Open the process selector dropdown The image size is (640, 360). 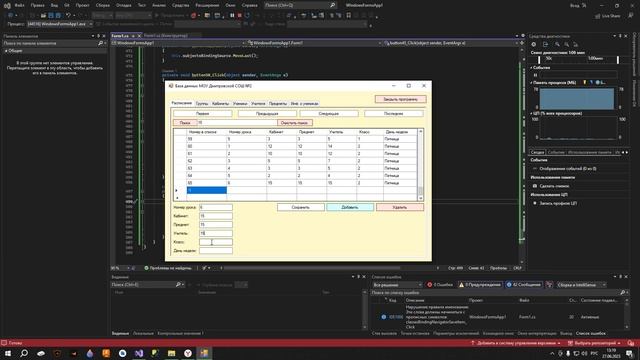[x=60, y=24]
